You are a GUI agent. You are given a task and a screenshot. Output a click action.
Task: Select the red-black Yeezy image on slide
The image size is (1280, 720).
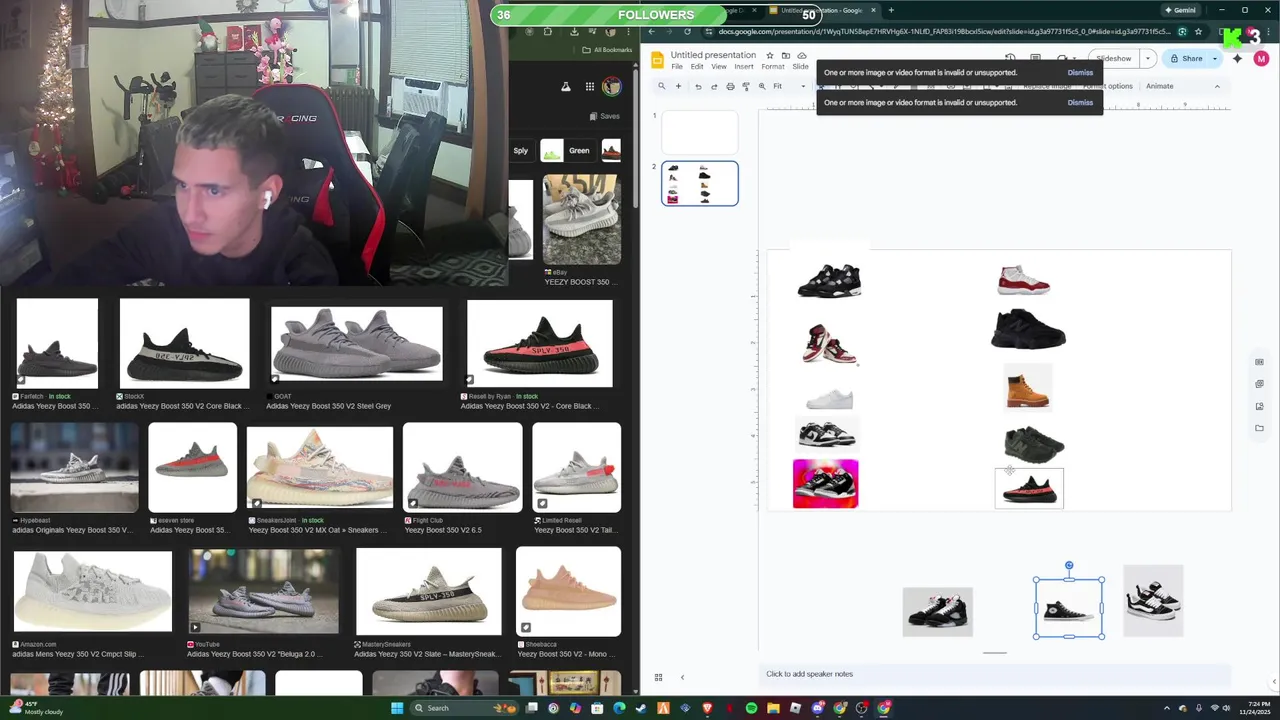(1029, 488)
